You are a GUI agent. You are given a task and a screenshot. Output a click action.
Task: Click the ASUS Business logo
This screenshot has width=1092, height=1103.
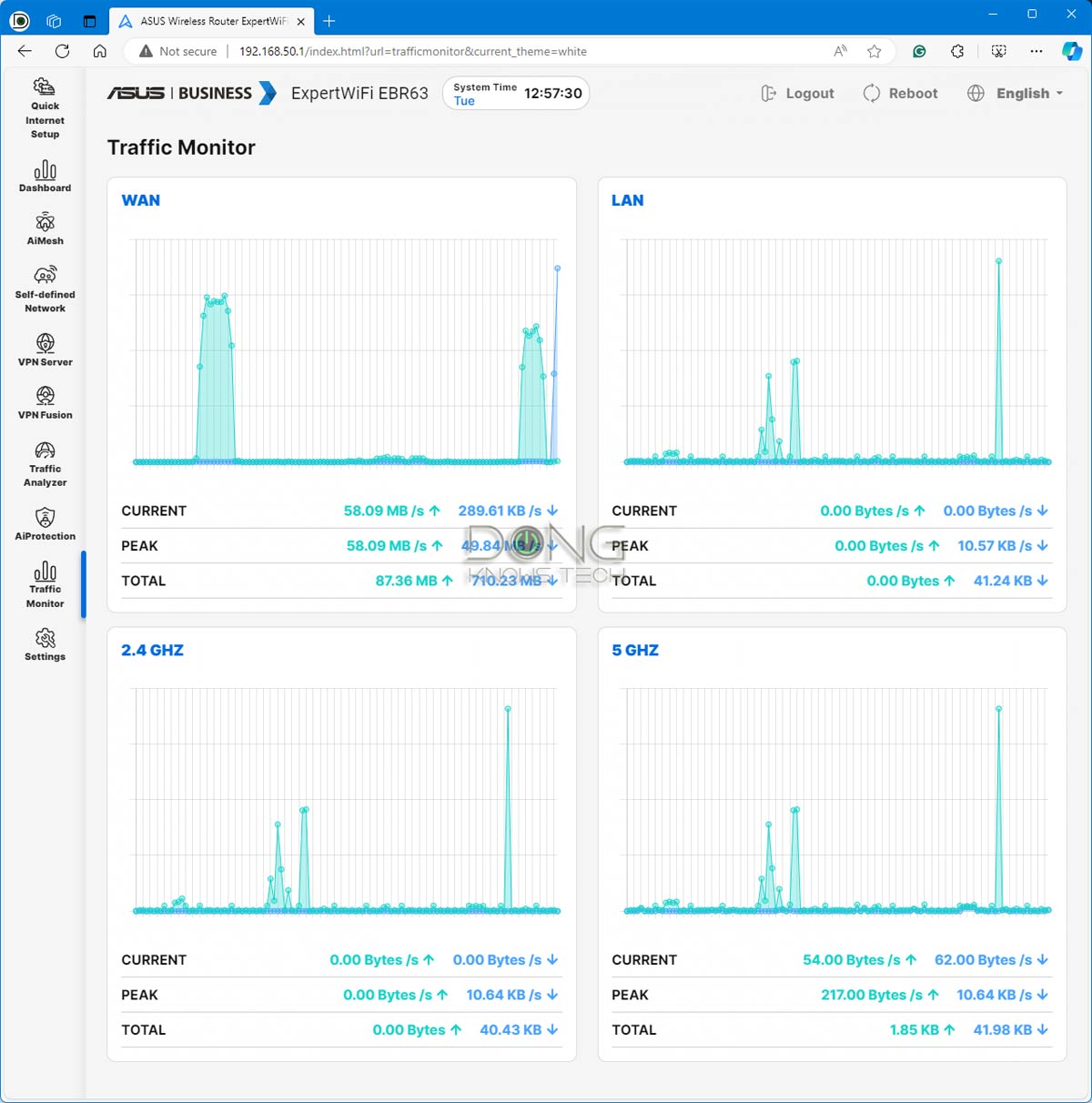click(191, 93)
